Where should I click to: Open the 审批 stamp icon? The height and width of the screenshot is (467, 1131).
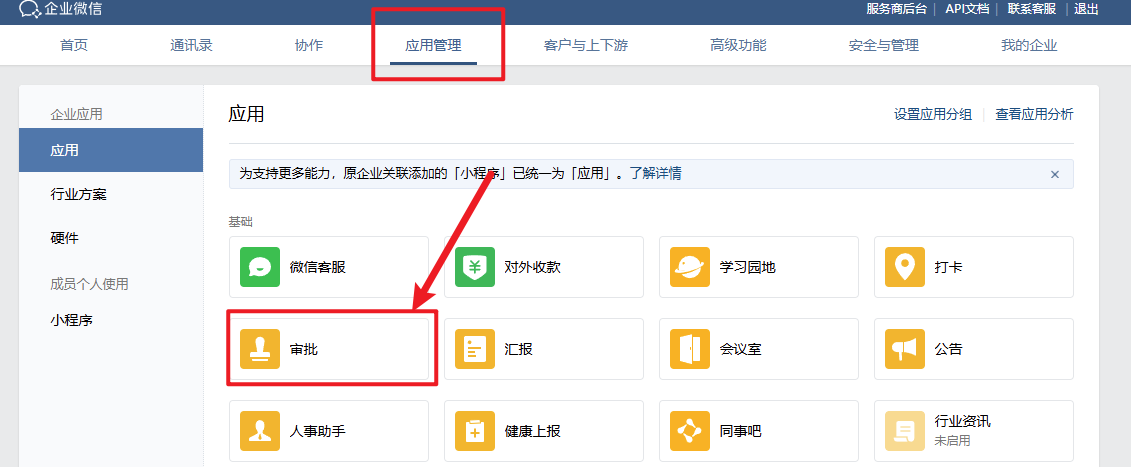coord(260,349)
